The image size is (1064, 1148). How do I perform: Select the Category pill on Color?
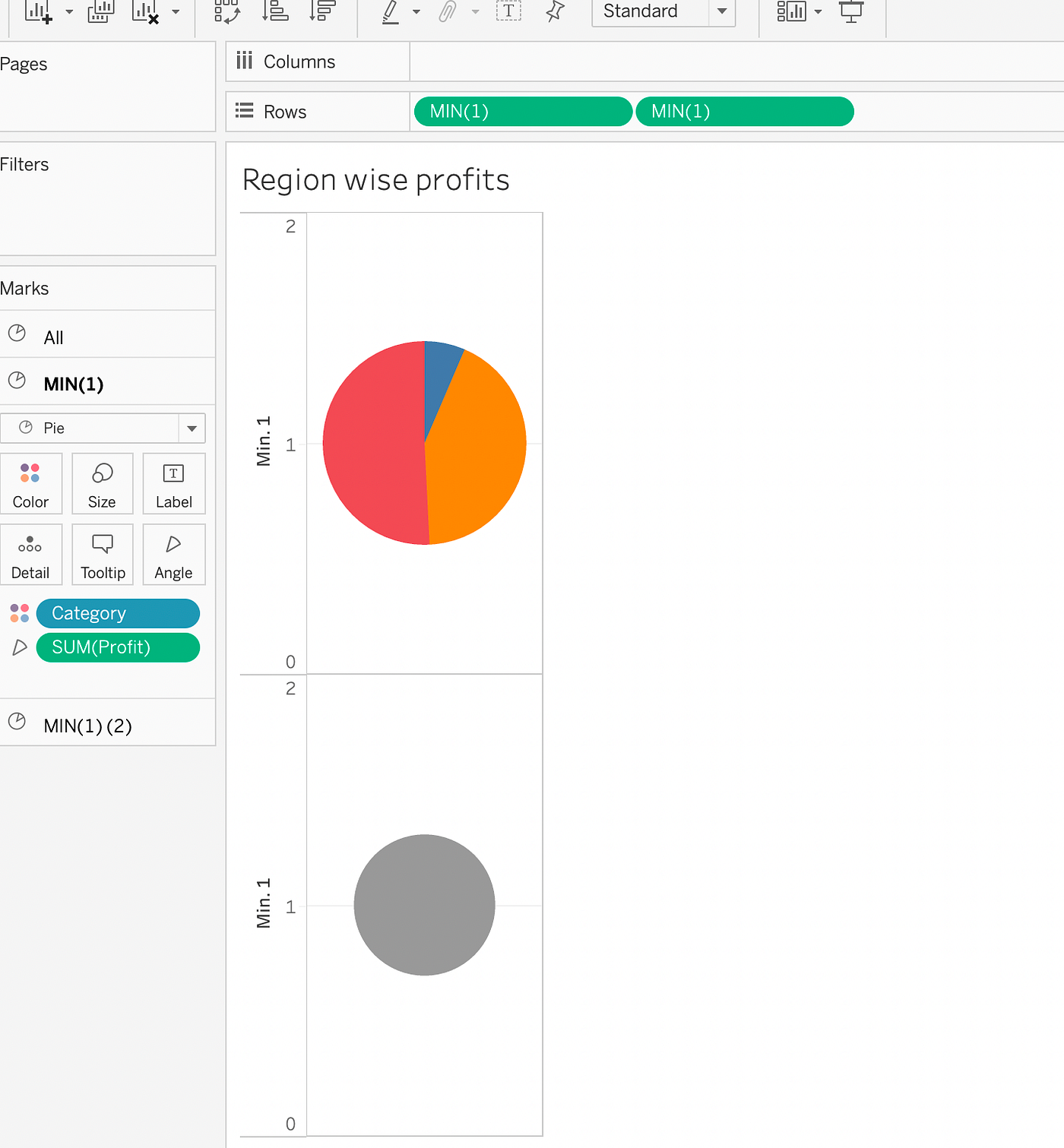click(118, 613)
